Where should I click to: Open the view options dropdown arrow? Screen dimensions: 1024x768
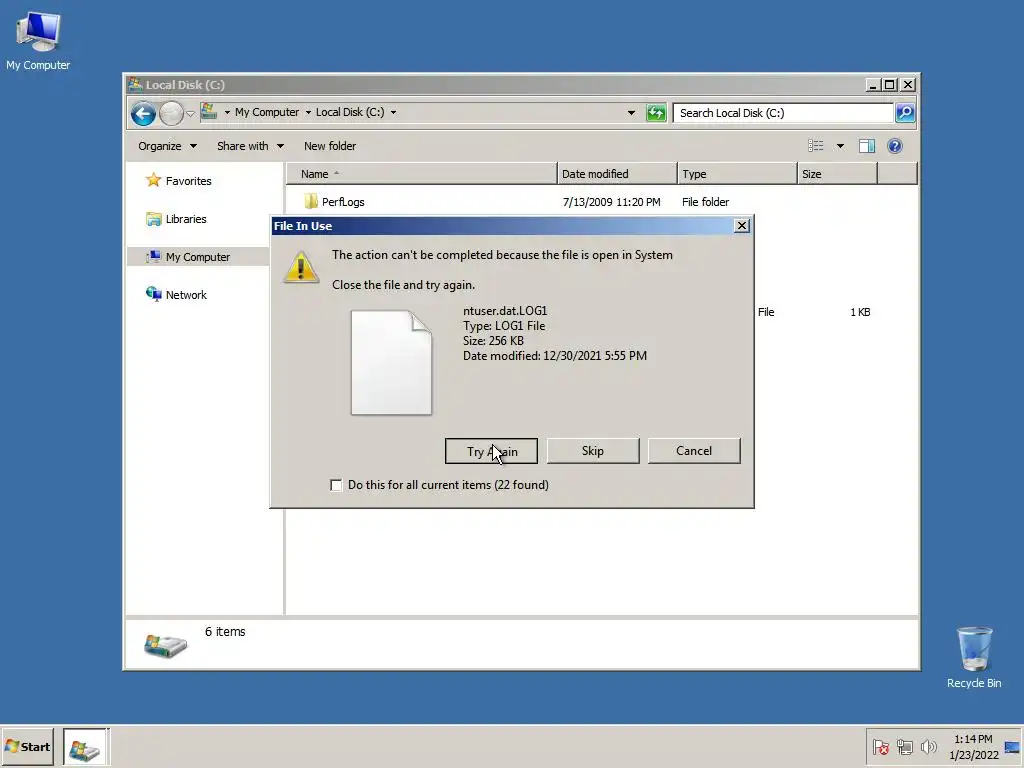click(840, 146)
